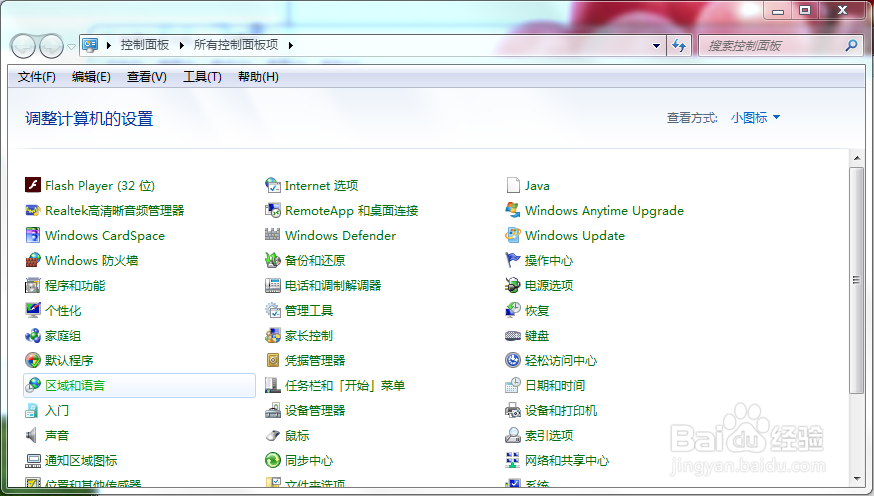This screenshot has width=874, height=496.
Task: Open the 任务栏和「开始」菜单 link
Action: [345, 385]
